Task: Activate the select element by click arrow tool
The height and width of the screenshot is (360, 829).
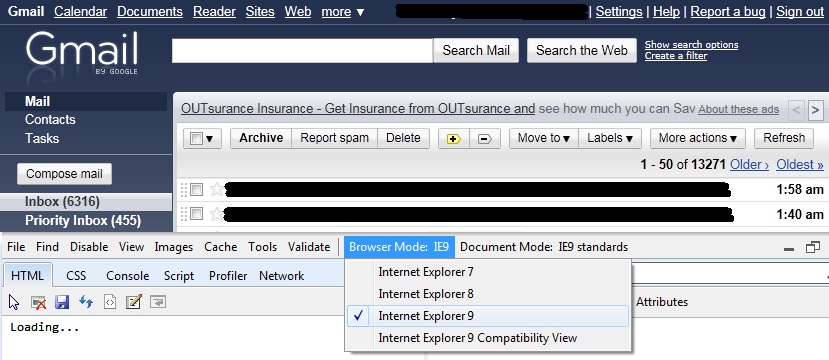Action: [x=14, y=302]
